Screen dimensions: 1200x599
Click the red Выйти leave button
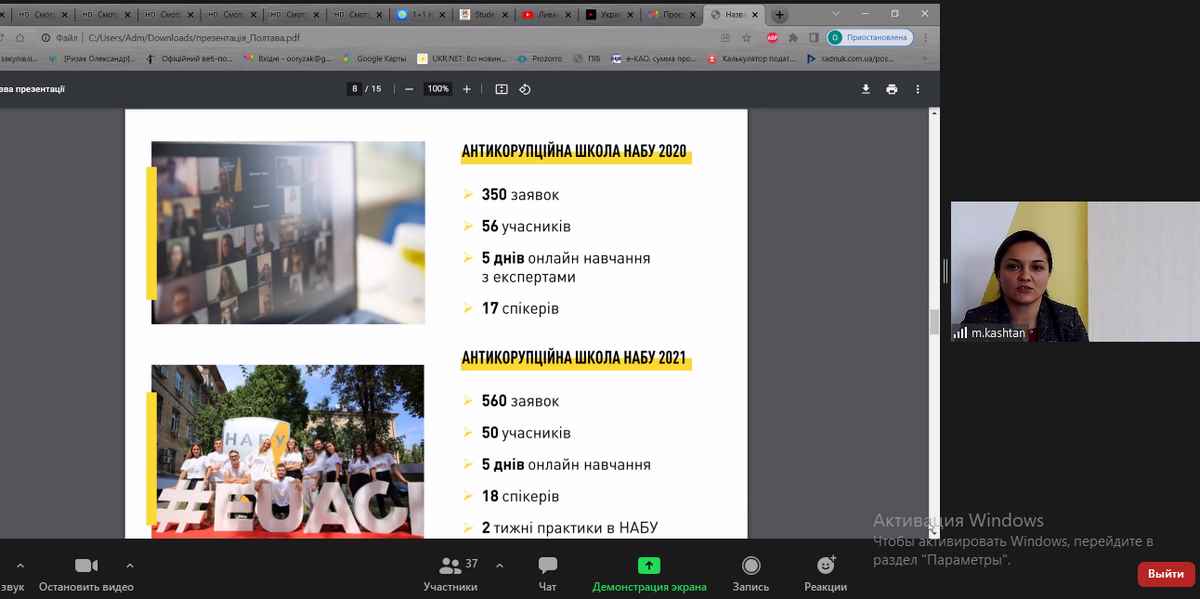coord(1165,574)
